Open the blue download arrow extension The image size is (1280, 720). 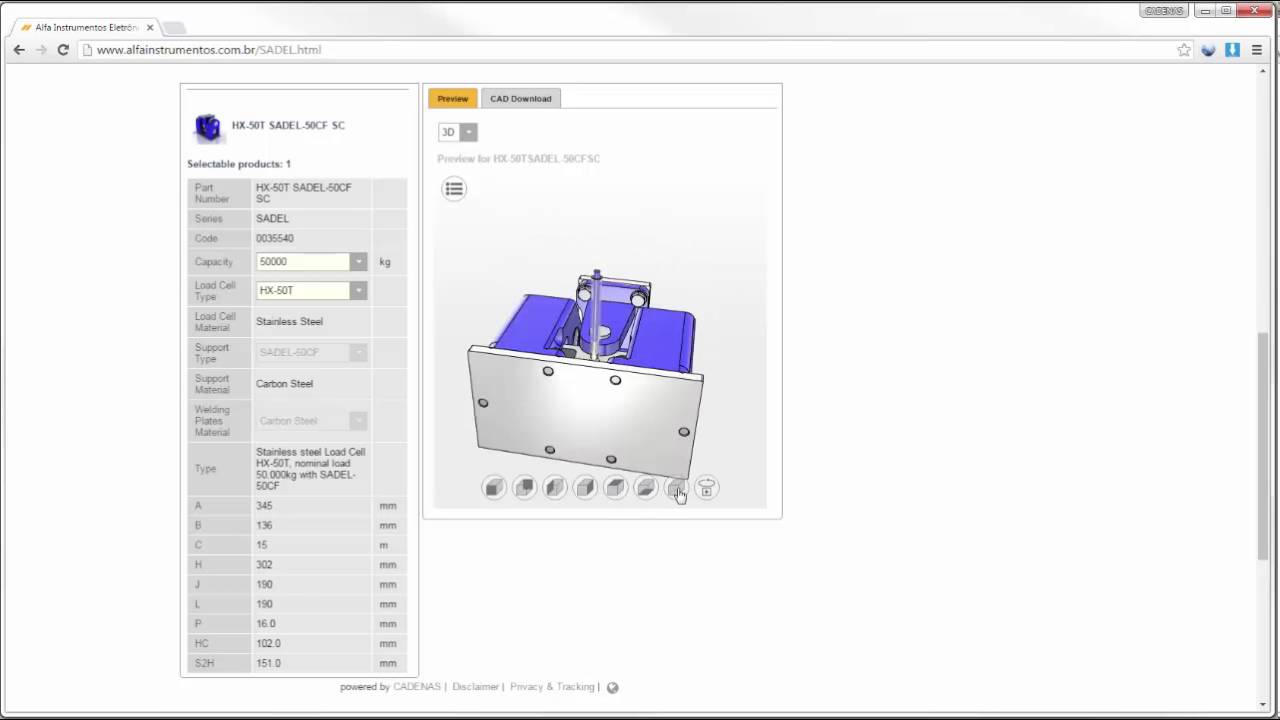tap(1232, 49)
